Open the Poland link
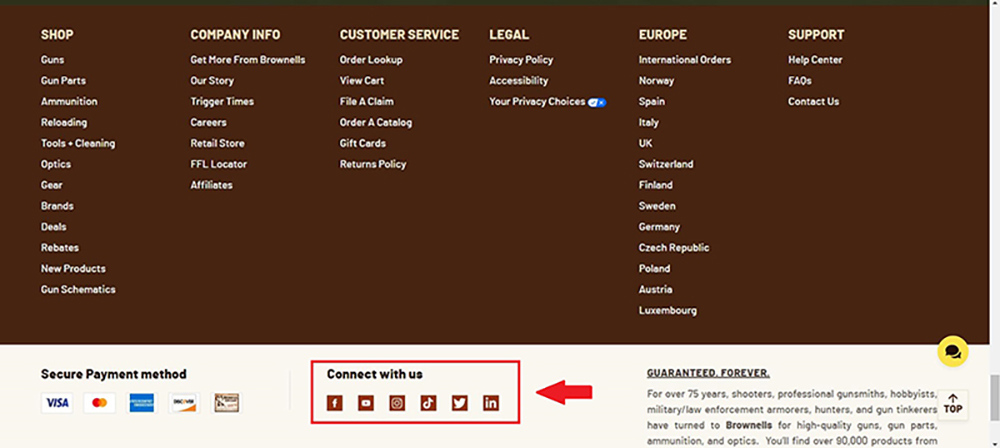This screenshot has height=448, width=1000. [x=654, y=269]
